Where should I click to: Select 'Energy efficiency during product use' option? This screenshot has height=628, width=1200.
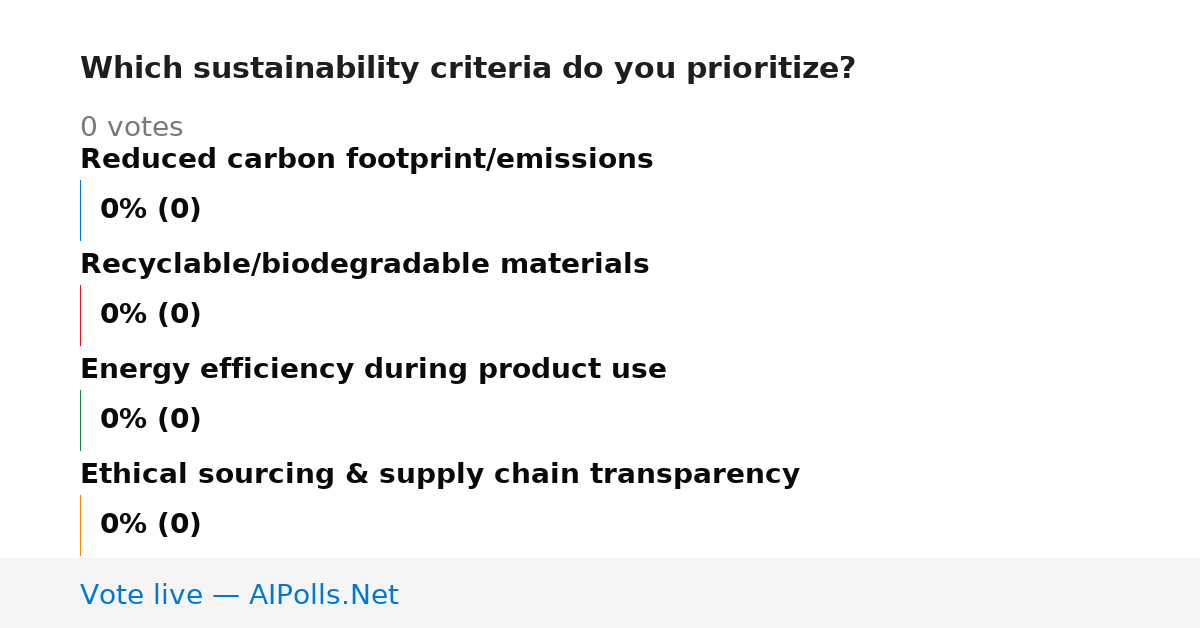click(x=373, y=370)
